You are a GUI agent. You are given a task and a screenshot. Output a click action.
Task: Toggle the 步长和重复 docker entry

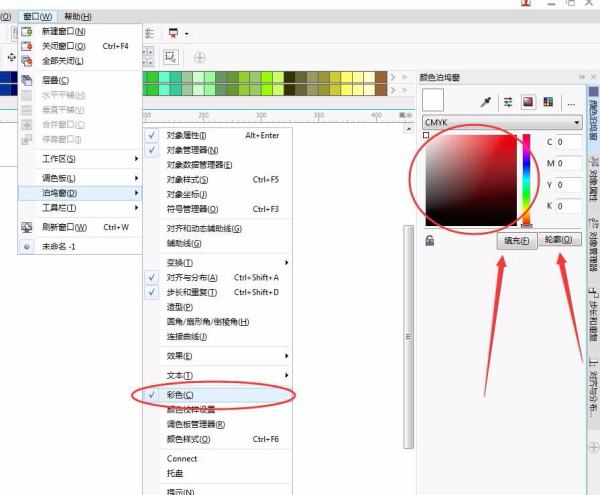[218, 293]
